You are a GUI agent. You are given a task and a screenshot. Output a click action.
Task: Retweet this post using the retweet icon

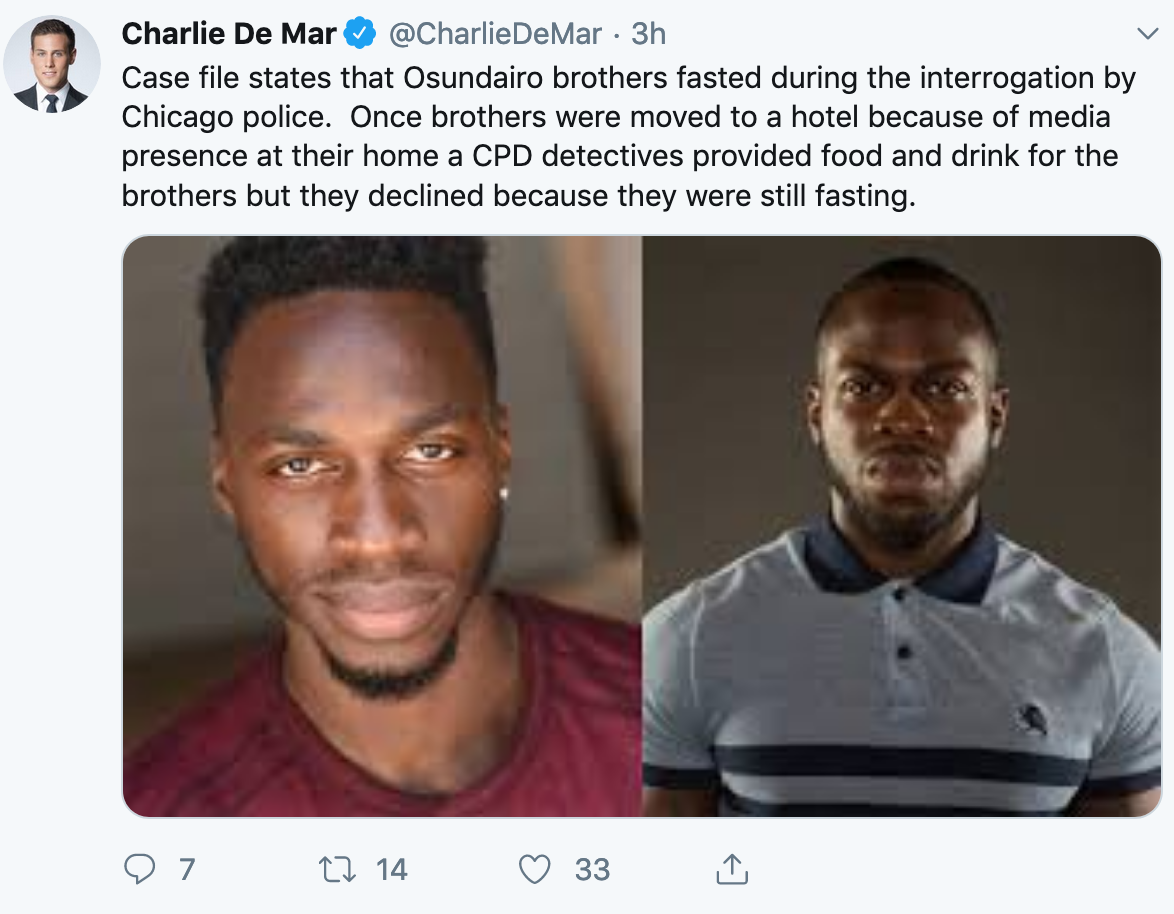[x=337, y=870]
